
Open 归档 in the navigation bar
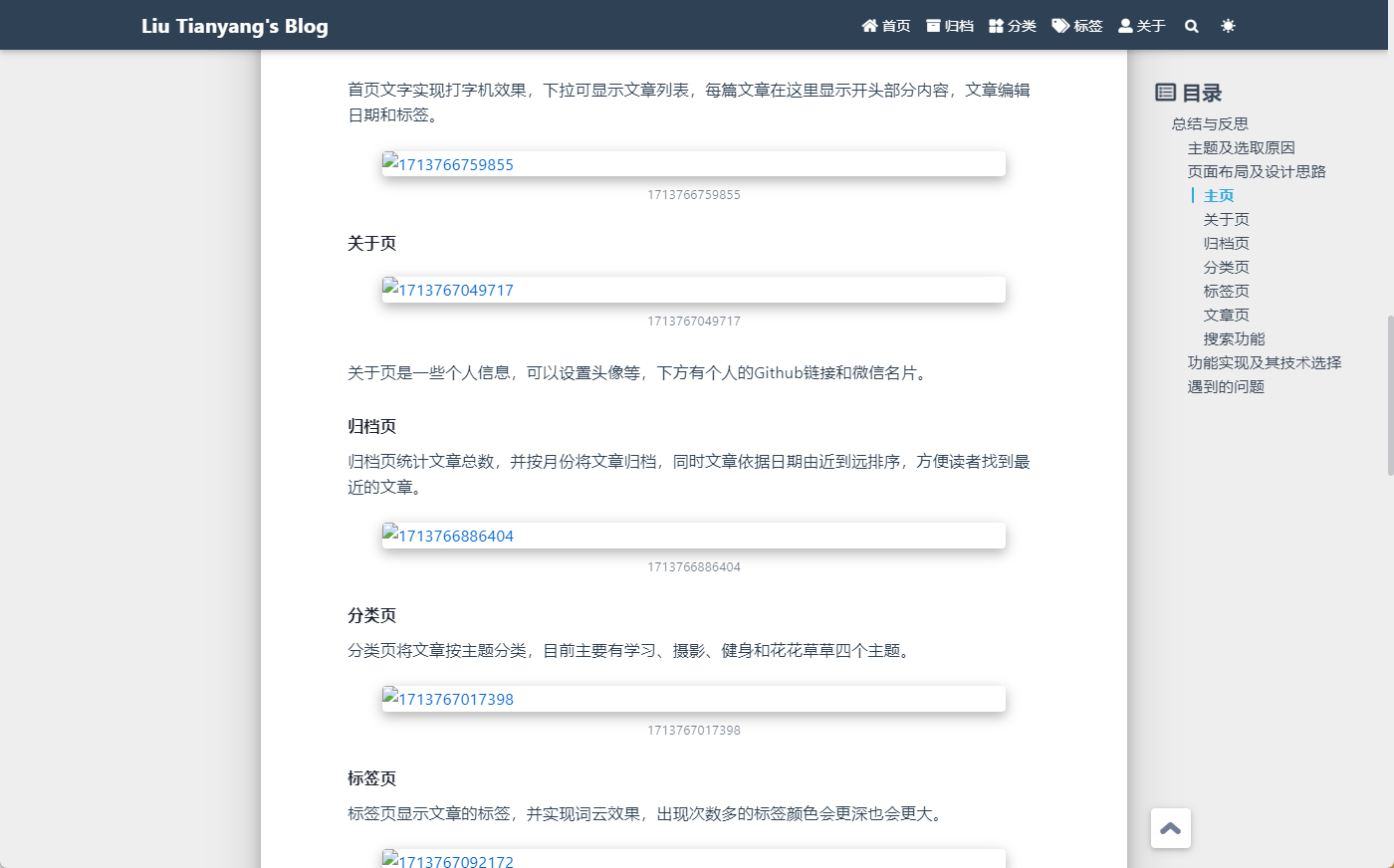[950, 26]
